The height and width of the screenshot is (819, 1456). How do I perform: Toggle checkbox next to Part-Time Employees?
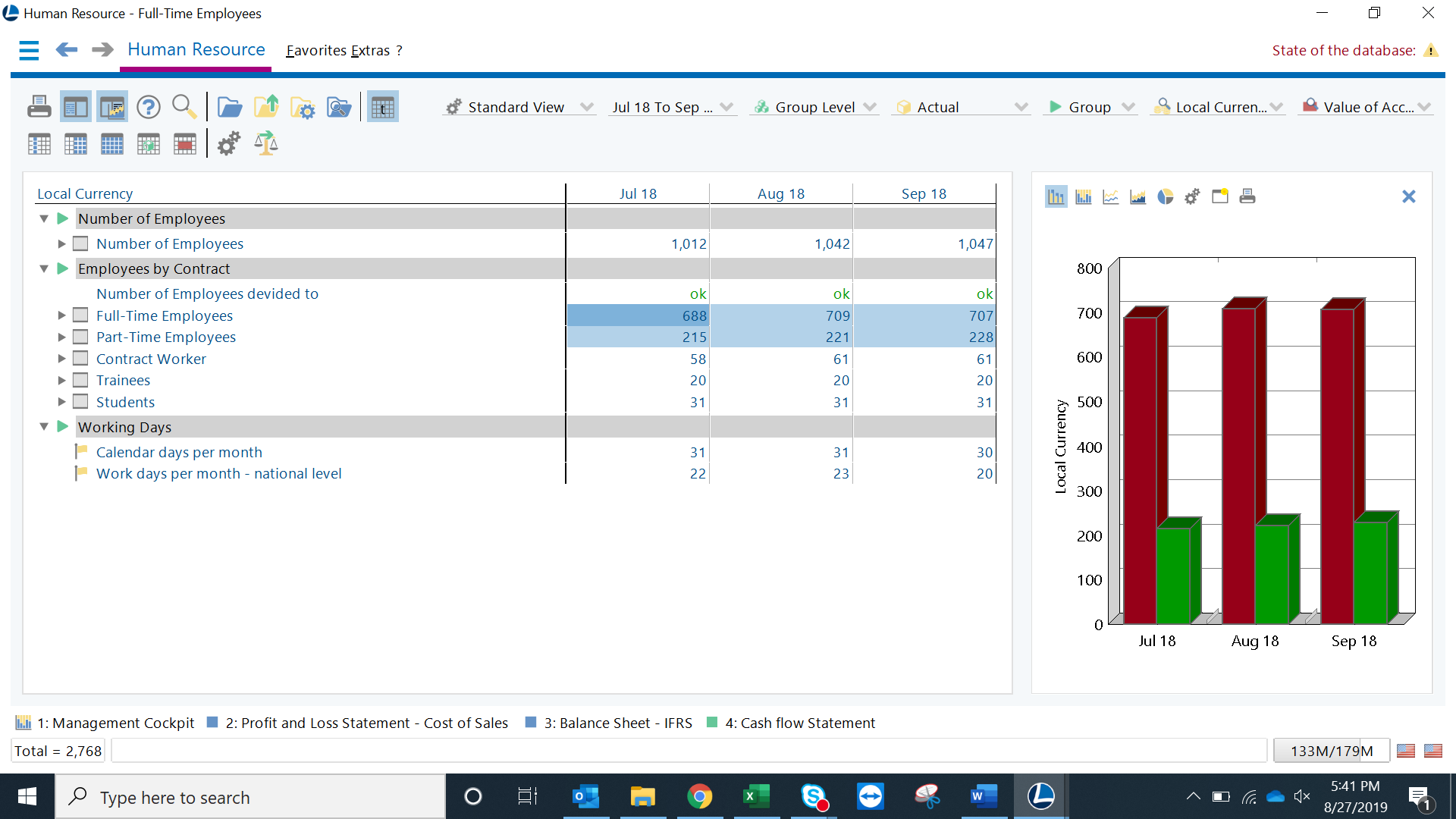(81, 336)
